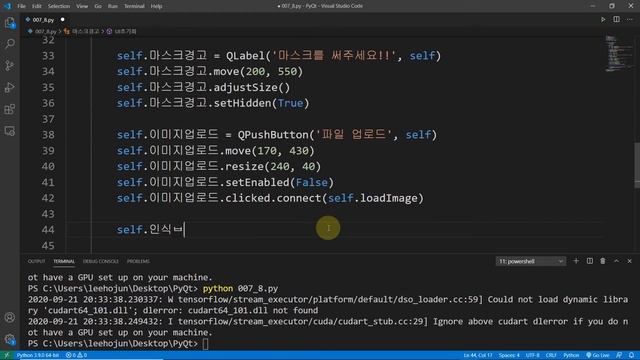640x360 pixels.
Task: Open the Extensions view
Action: 10,109
